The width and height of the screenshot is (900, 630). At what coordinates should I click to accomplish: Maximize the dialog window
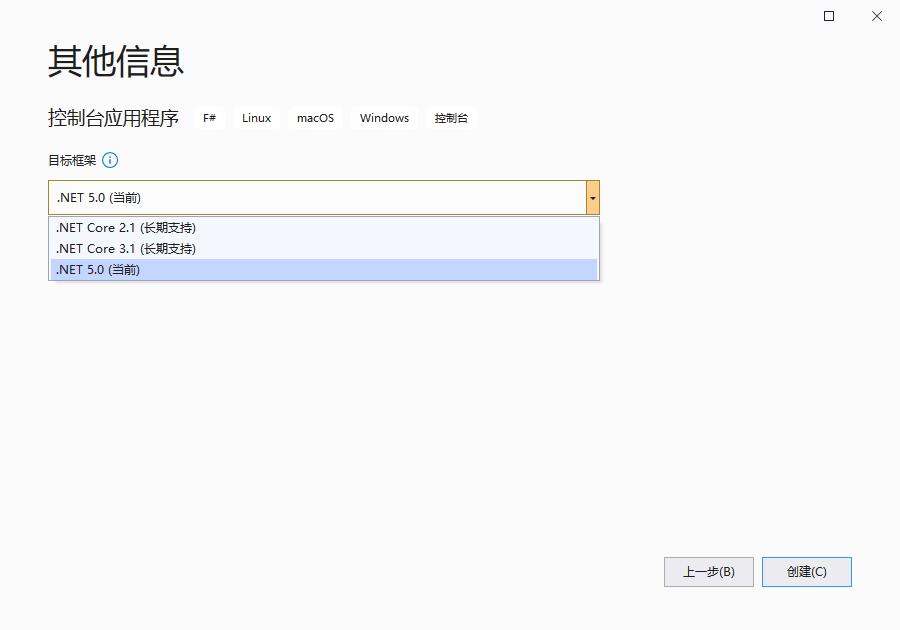click(829, 16)
